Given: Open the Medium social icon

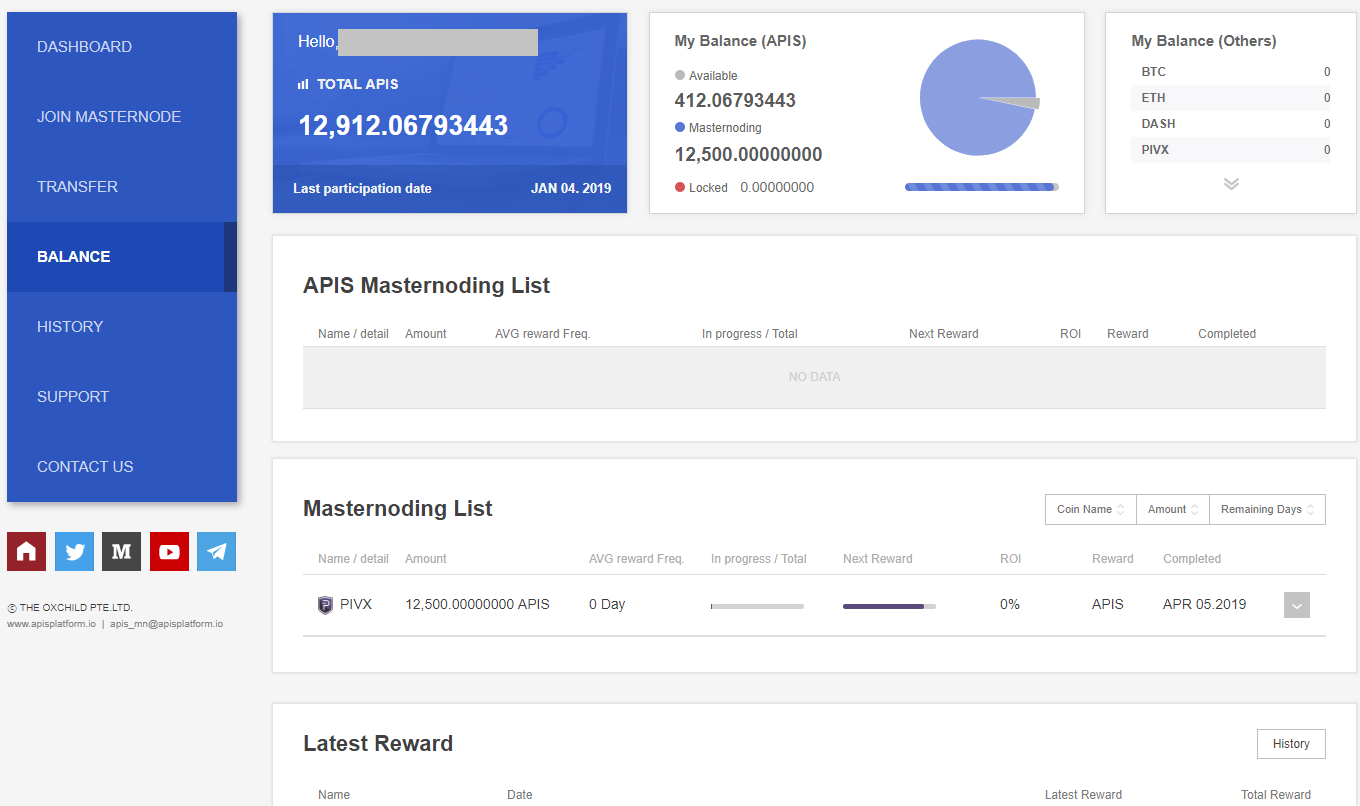Looking at the screenshot, I should pos(121,551).
